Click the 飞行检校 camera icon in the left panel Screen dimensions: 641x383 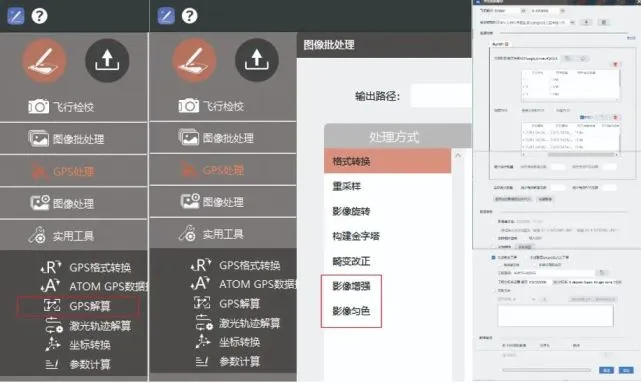(38, 107)
